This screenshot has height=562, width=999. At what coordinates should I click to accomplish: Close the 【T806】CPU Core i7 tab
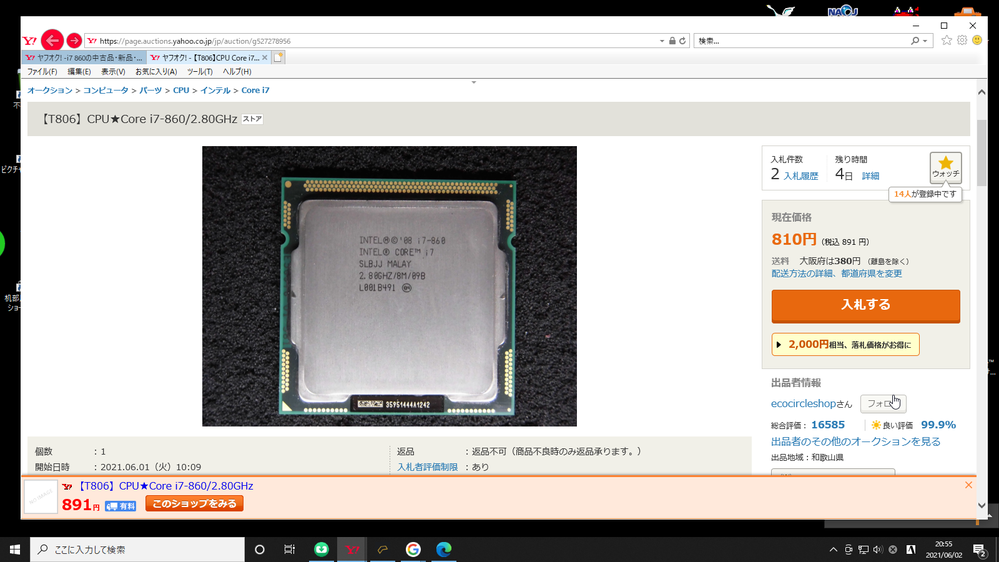265,57
